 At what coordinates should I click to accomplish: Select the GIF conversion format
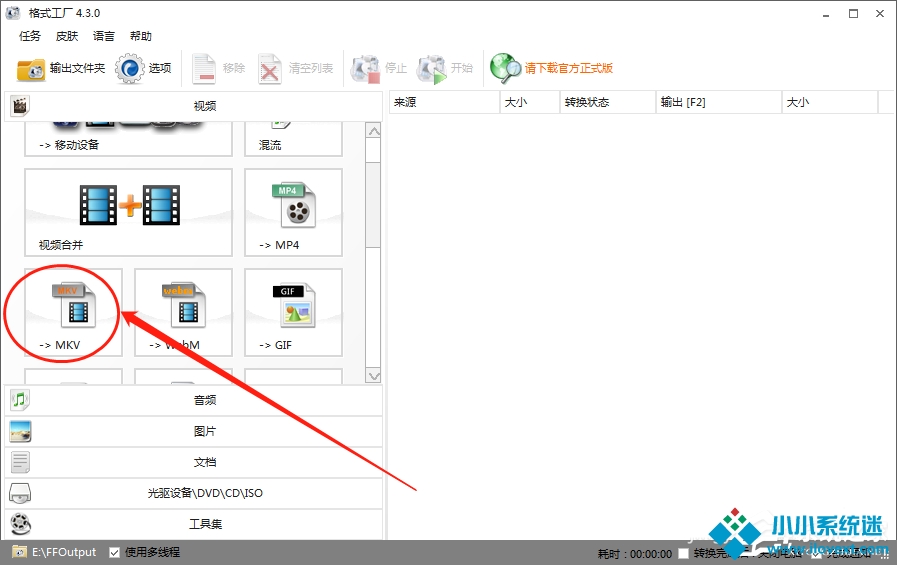pos(293,311)
